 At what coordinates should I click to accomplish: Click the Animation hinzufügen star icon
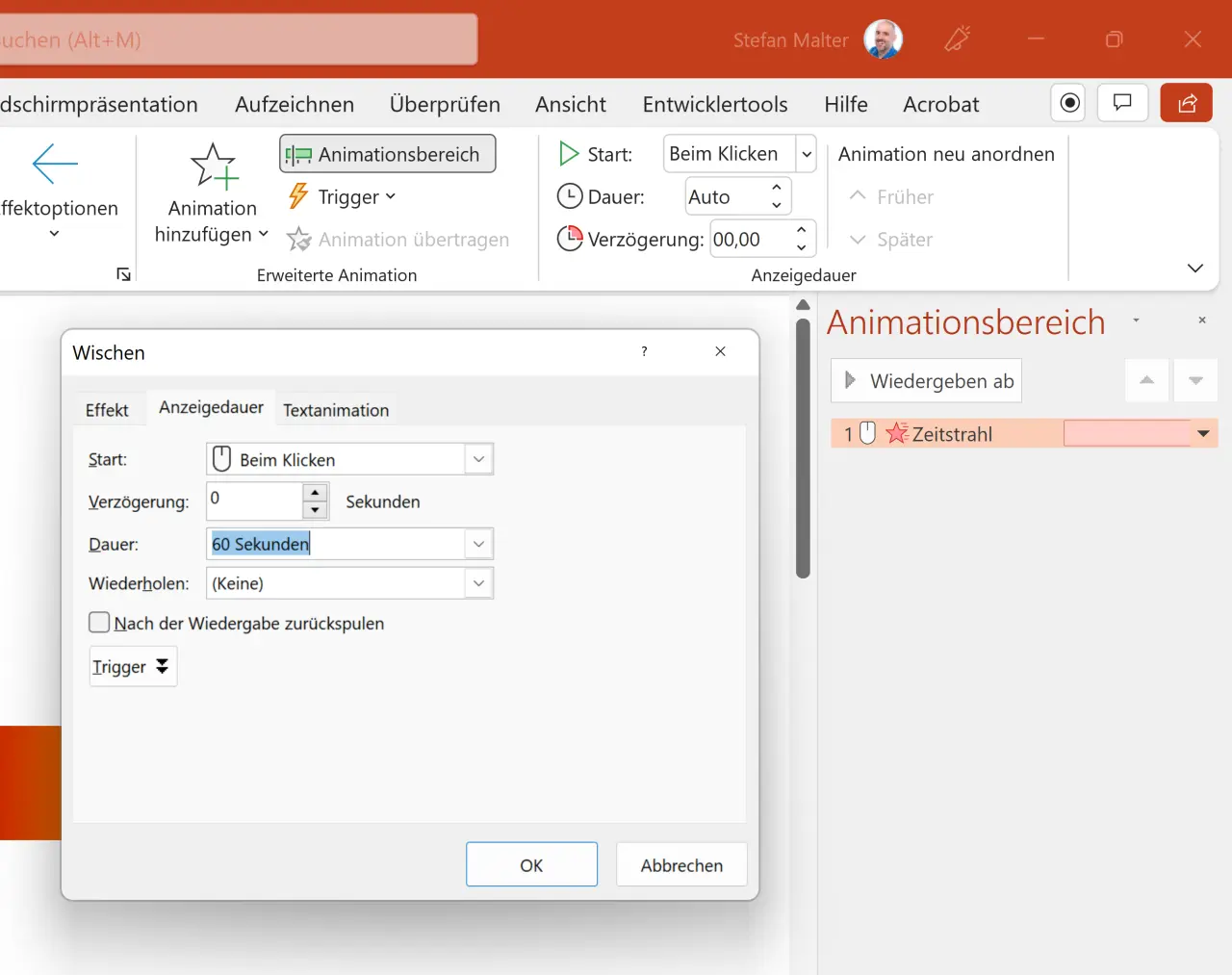[214, 166]
